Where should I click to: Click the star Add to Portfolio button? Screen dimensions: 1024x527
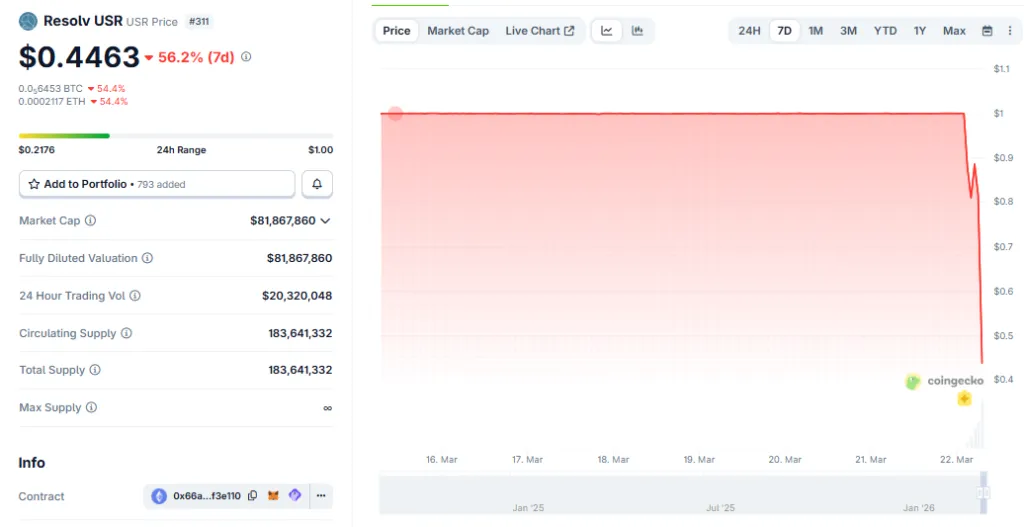[x=157, y=184]
